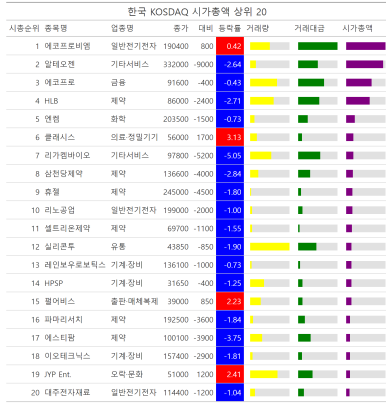Click the 종가 column header
Screen dimensions: 386x404
click(181, 28)
